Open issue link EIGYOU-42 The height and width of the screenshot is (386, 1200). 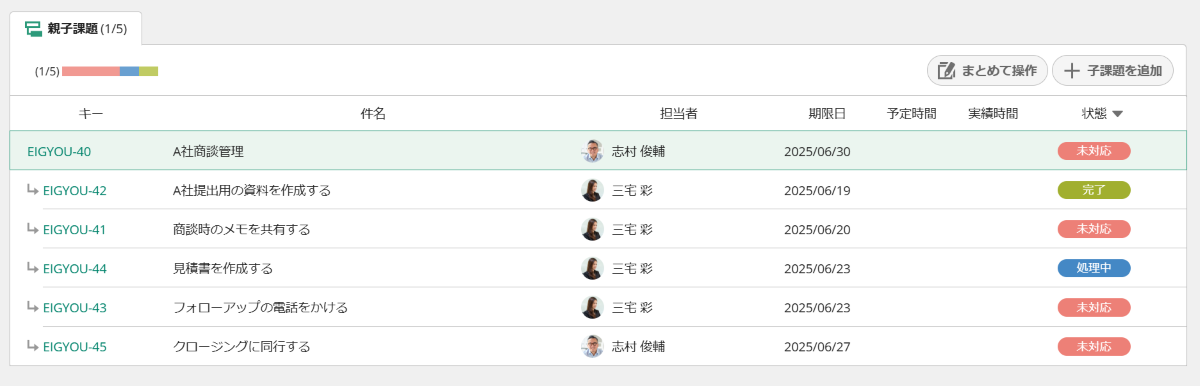(75, 190)
